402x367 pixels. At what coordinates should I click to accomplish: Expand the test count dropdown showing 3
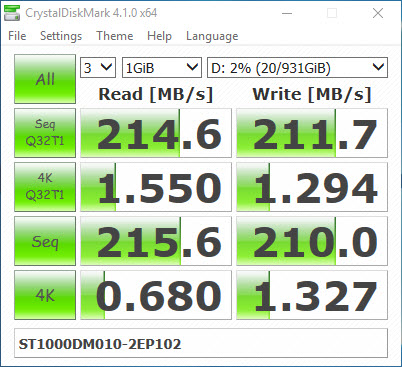point(98,68)
